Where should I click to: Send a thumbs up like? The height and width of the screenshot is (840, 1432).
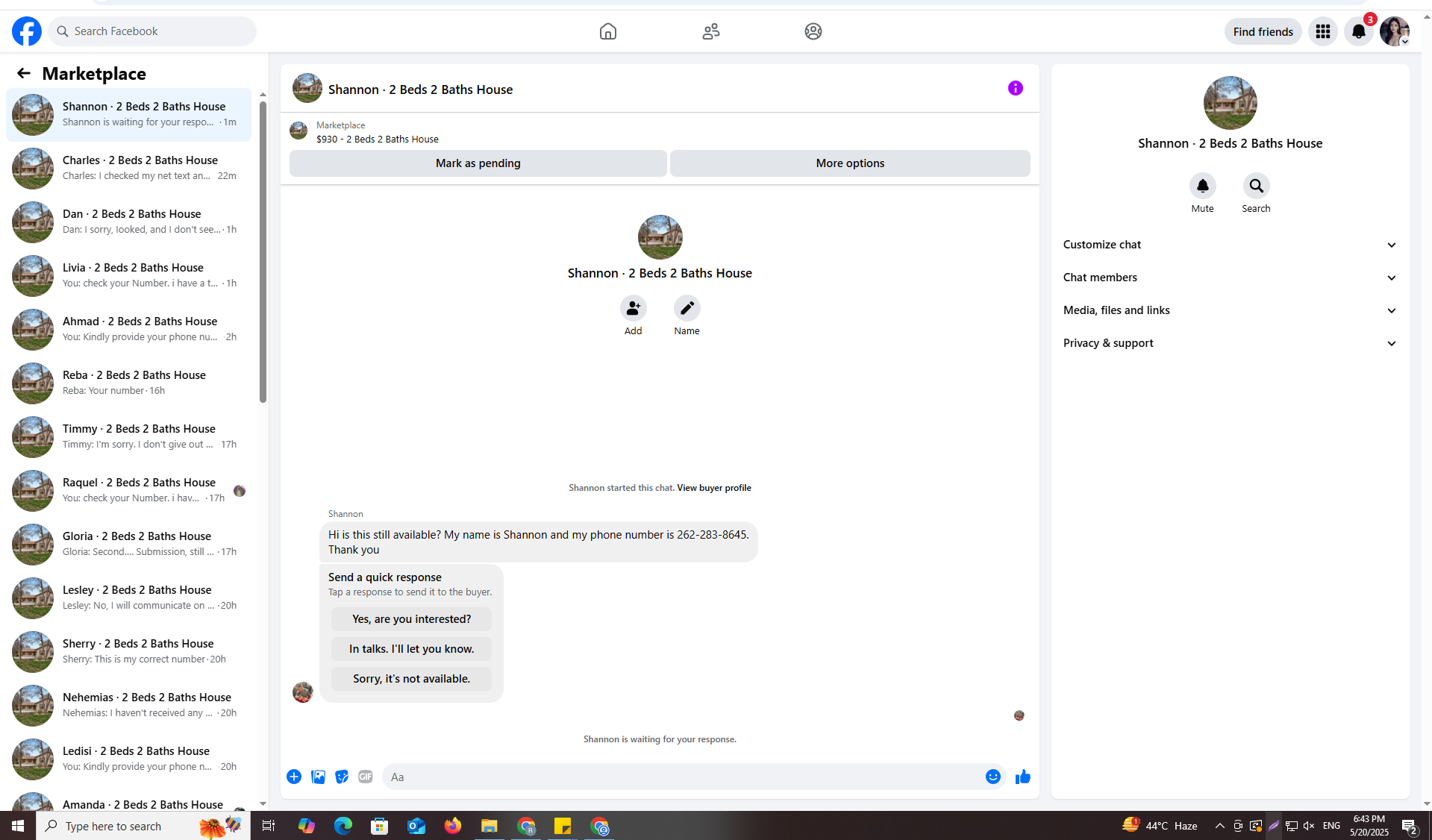(x=1022, y=777)
